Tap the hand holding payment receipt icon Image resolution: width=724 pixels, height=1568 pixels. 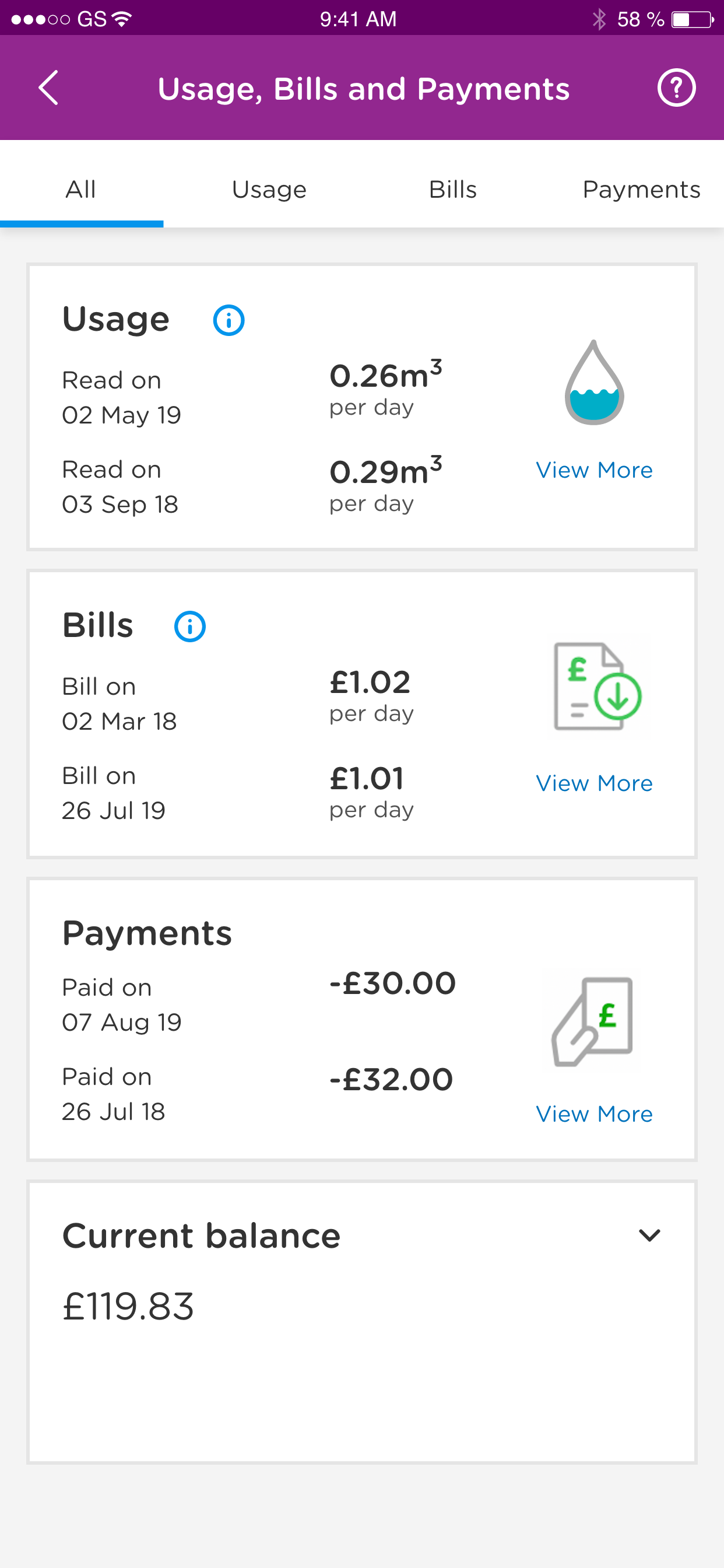tap(593, 1021)
